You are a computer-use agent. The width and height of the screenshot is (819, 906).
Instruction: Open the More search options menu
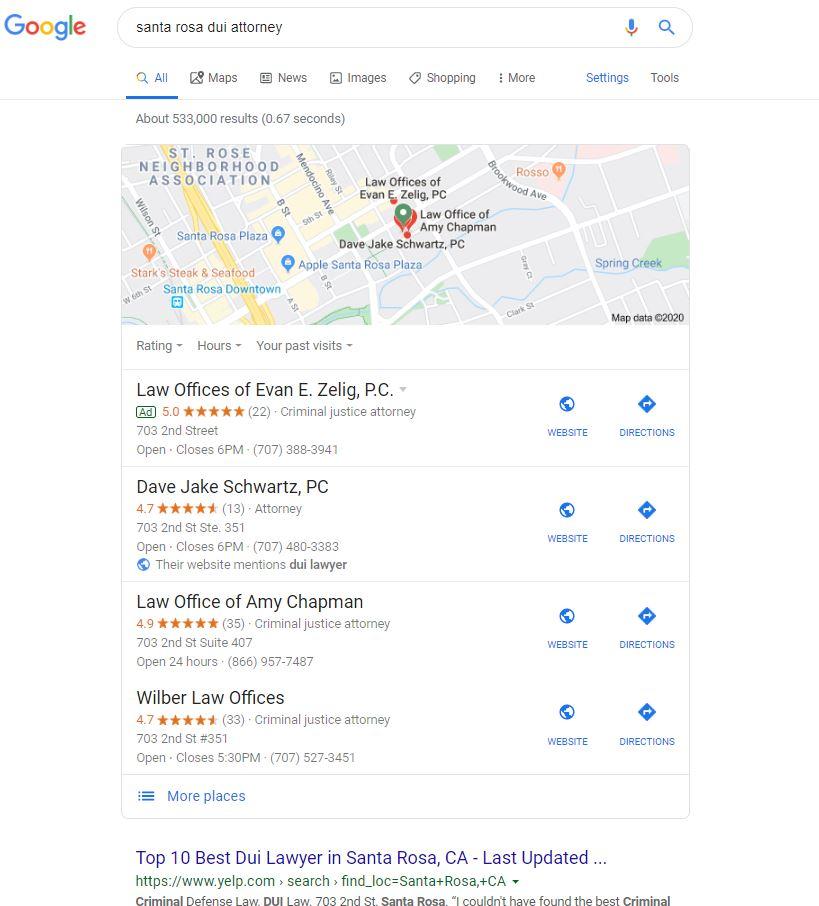[x=516, y=77]
